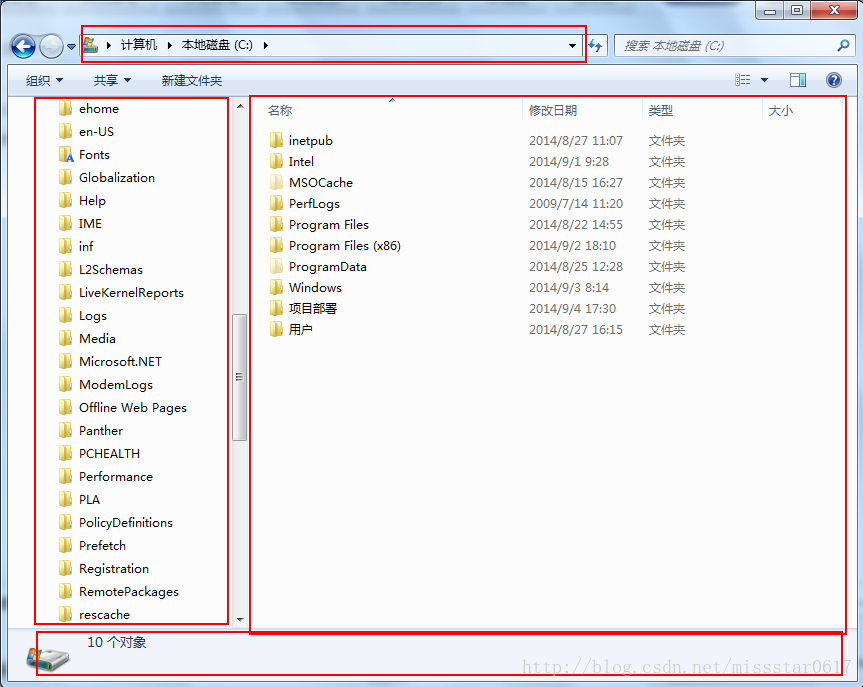Select ehome in the folder tree
863x687 pixels.
pyautogui.click(x=99, y=108)
